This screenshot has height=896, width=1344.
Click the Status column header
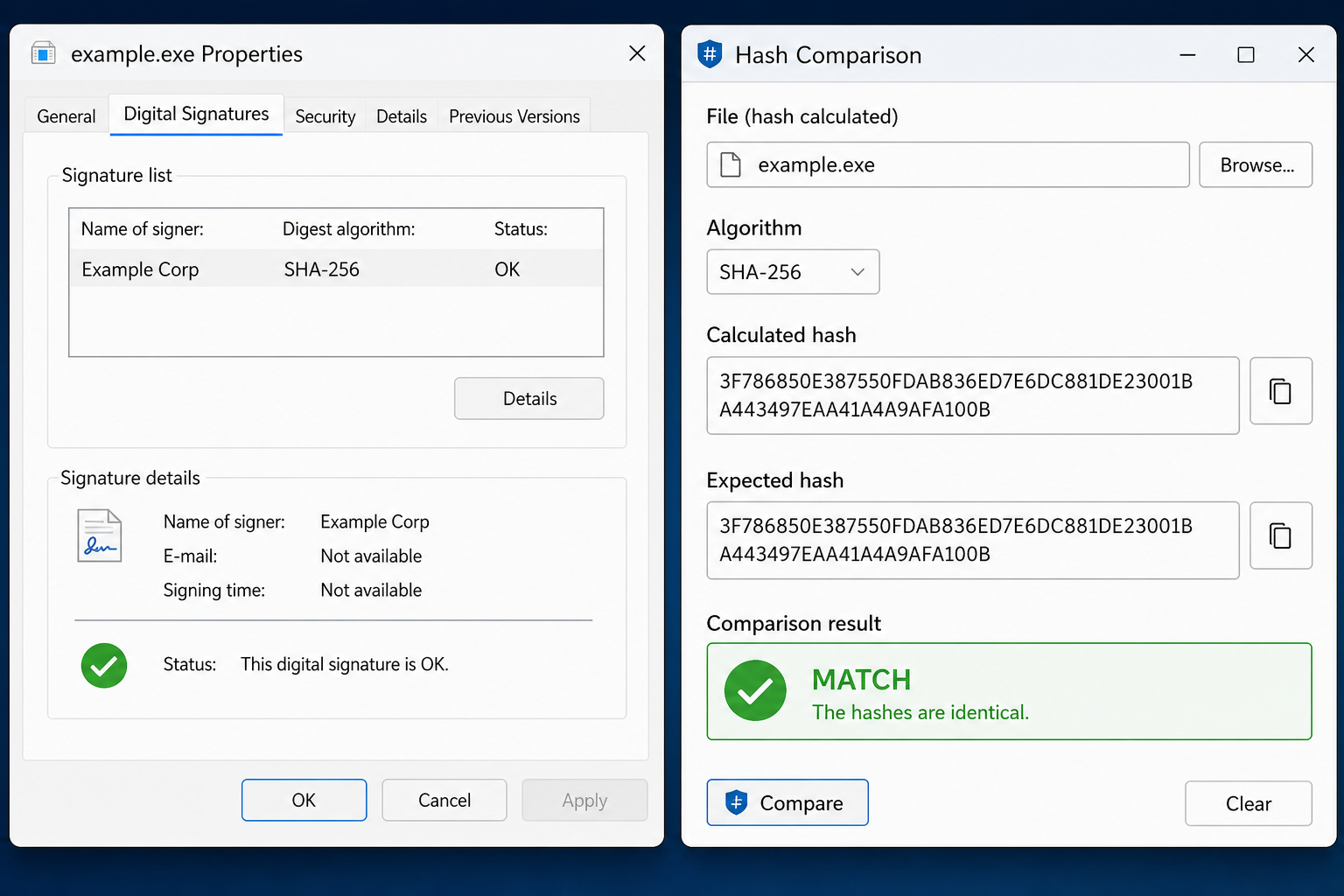pyautogui.click(x=521, y=229)
